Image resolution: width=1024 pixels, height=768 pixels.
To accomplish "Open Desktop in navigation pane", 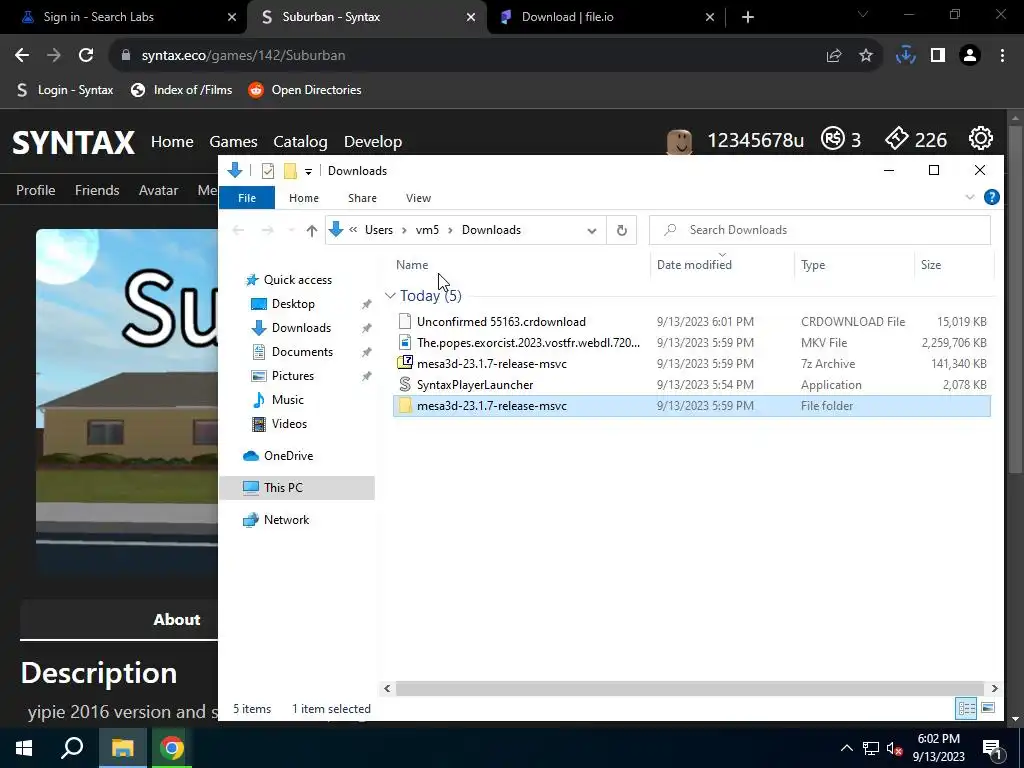I will point(293,304).
